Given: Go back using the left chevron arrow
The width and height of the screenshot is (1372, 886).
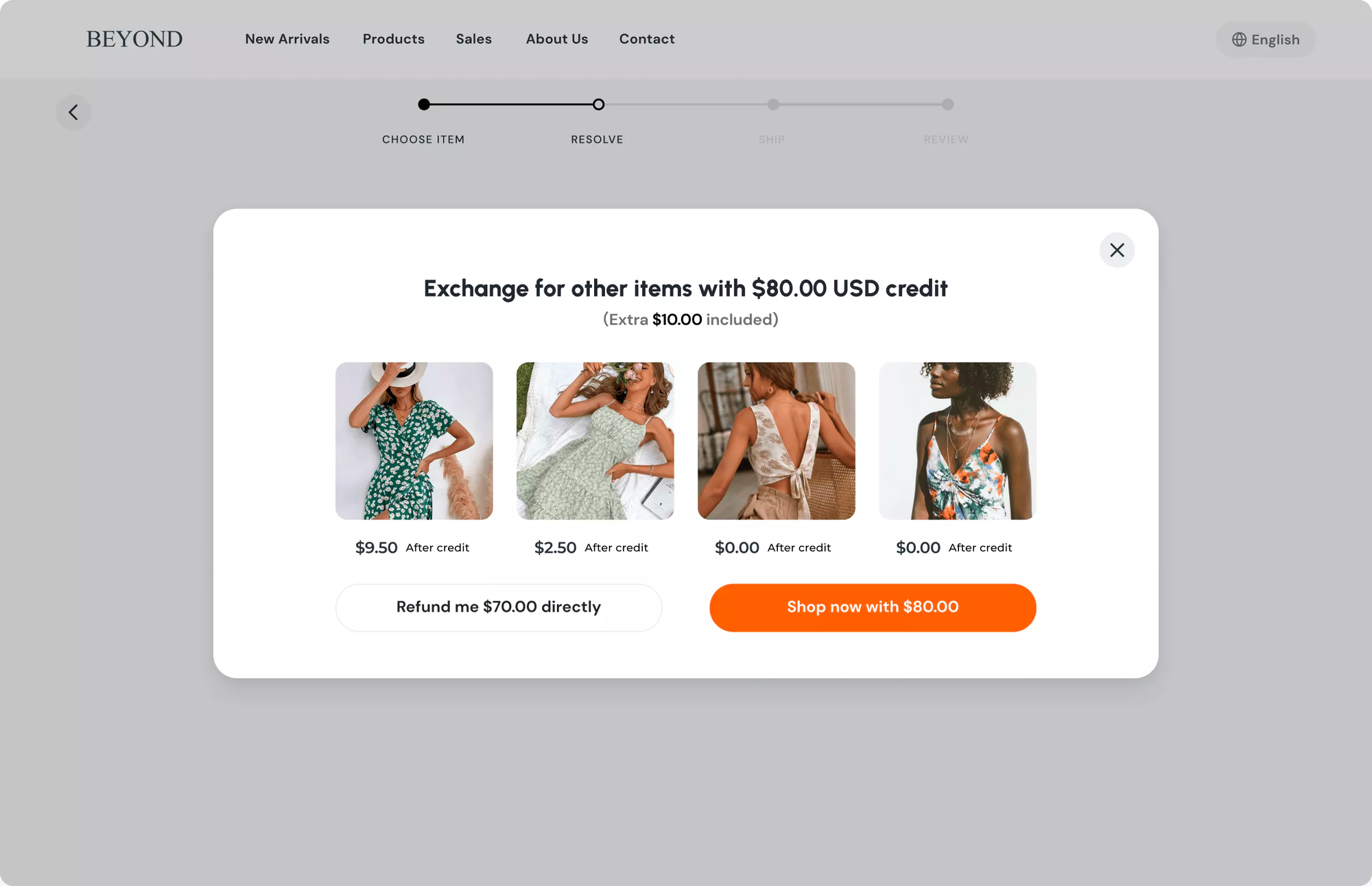Looking at the screenshot, I should coord(73,112).
